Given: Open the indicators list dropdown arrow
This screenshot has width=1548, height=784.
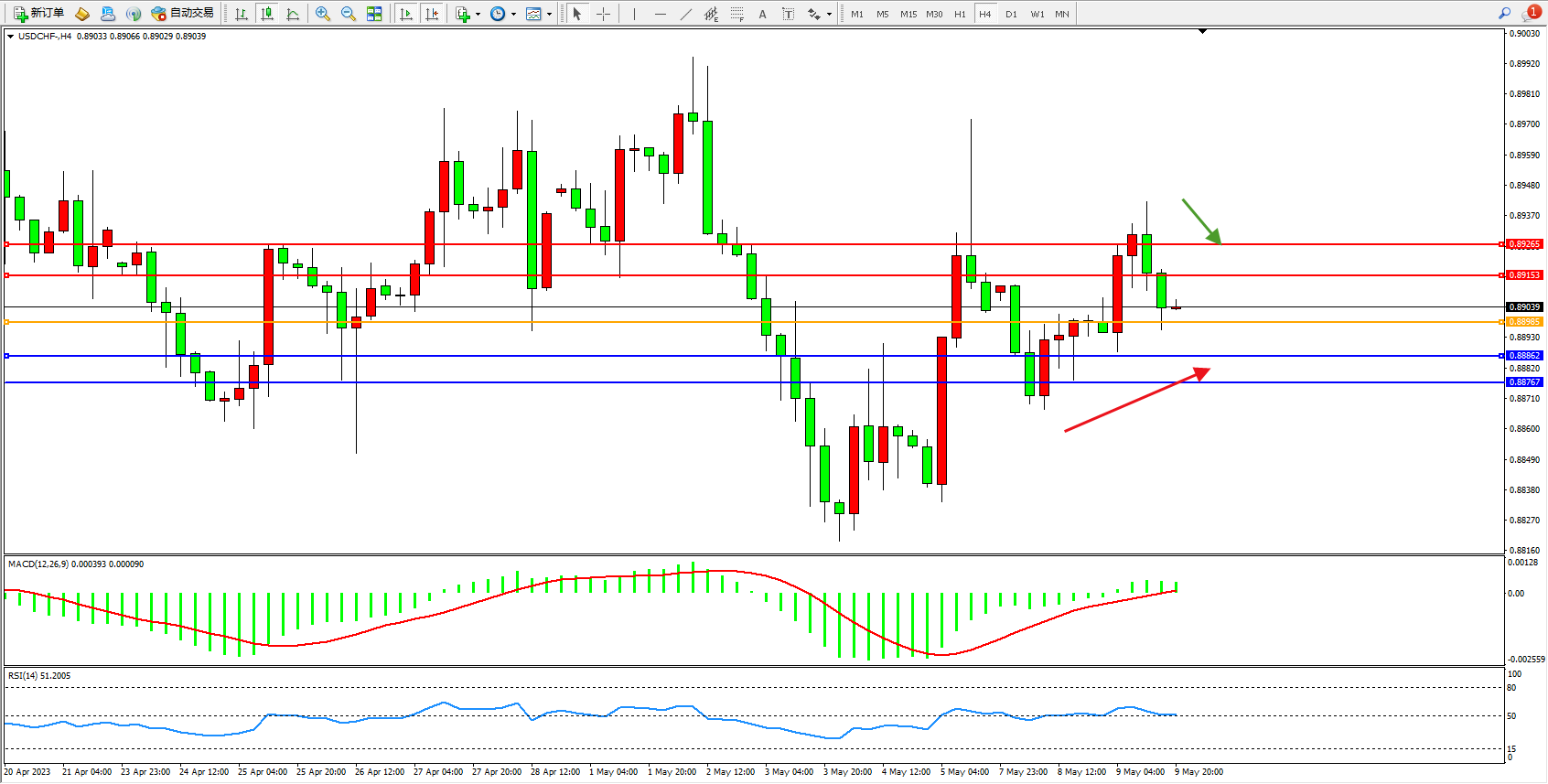Looking at the screenshot, I should pos(478,14).
